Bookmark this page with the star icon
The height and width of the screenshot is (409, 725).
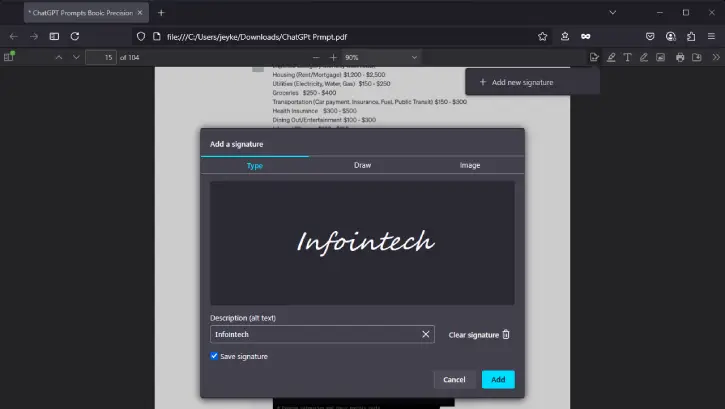pos(542,37)
